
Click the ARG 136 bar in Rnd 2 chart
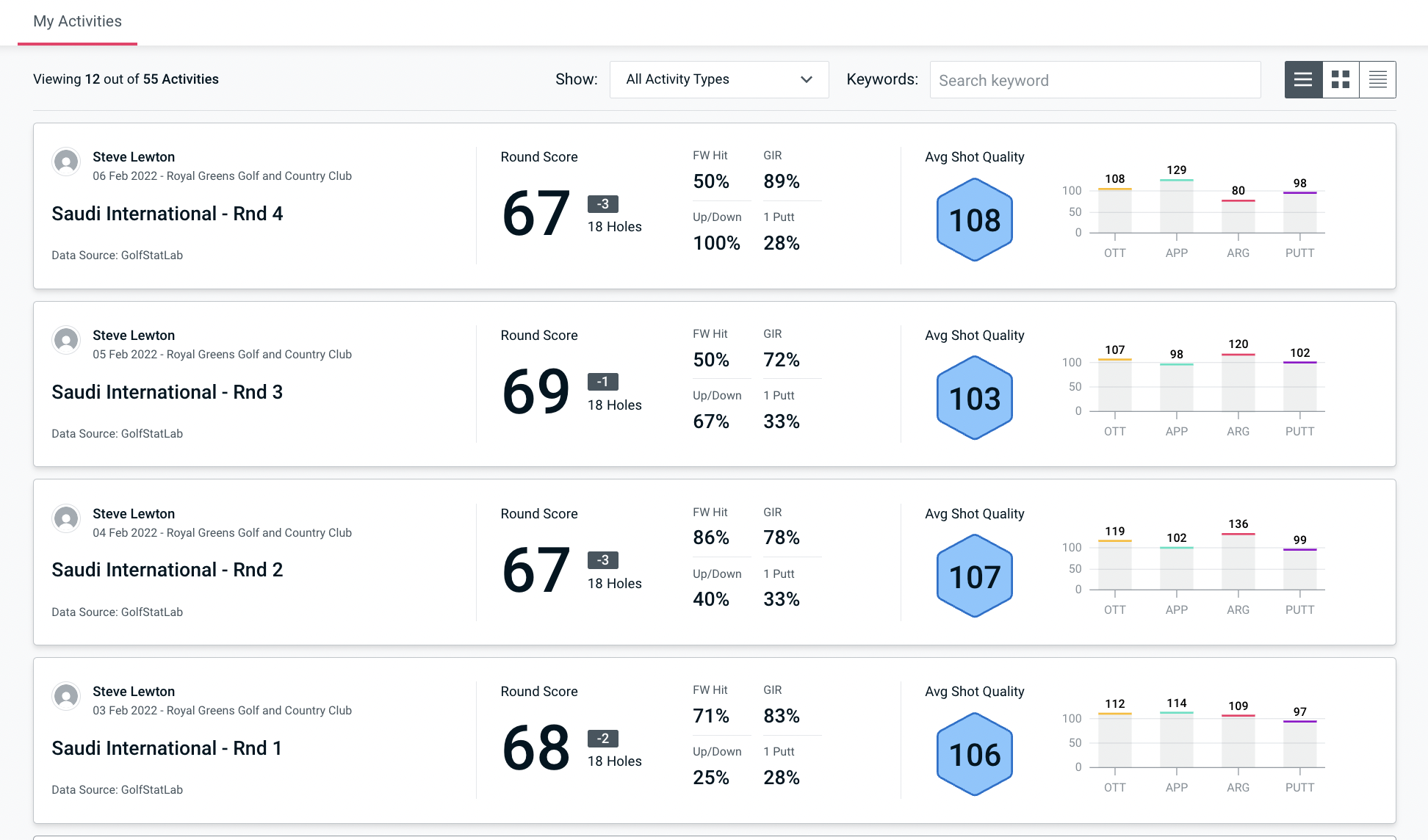coord(1238,562)
